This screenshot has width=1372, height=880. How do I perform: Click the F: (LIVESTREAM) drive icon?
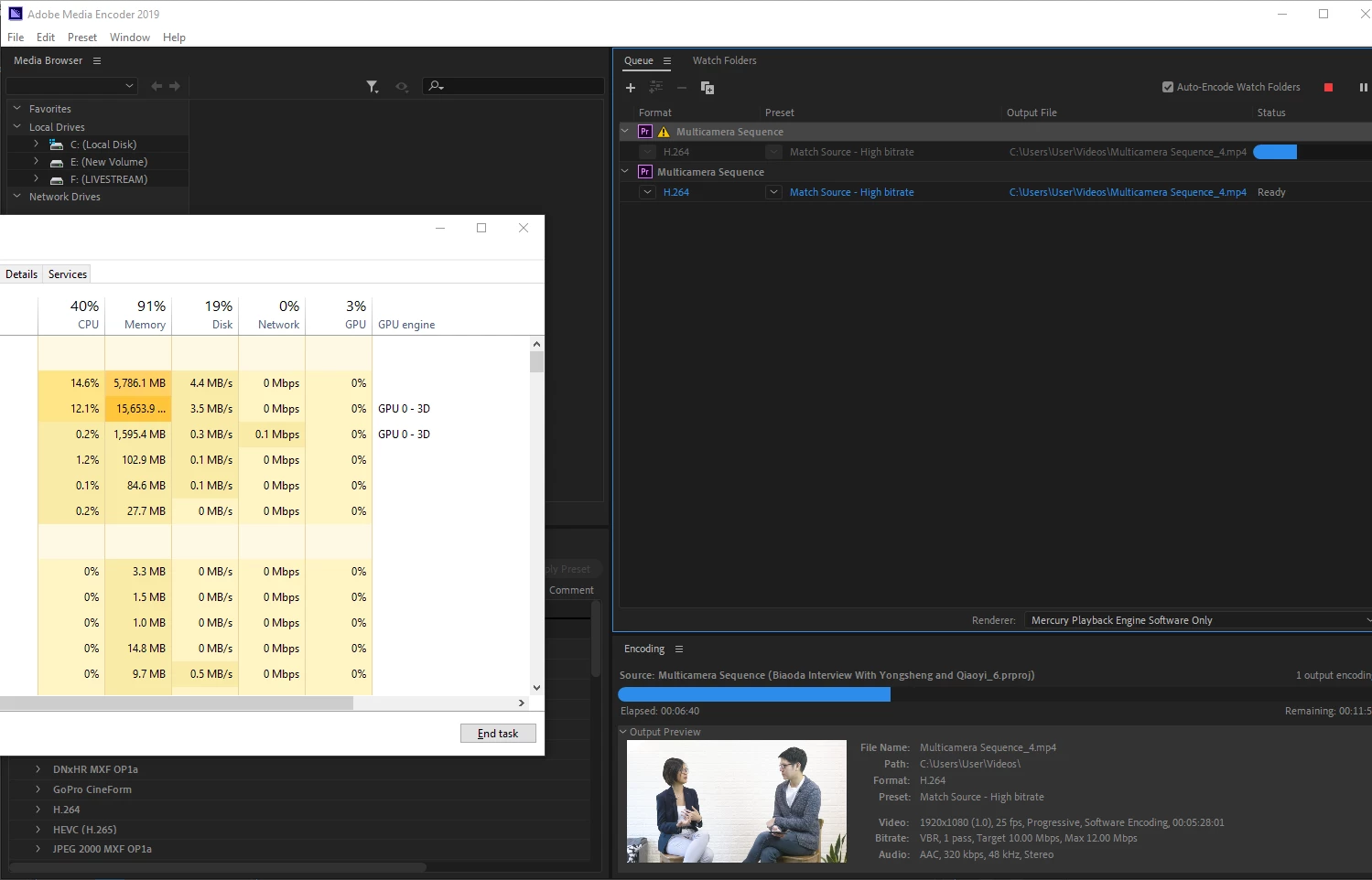coord(57,179)
